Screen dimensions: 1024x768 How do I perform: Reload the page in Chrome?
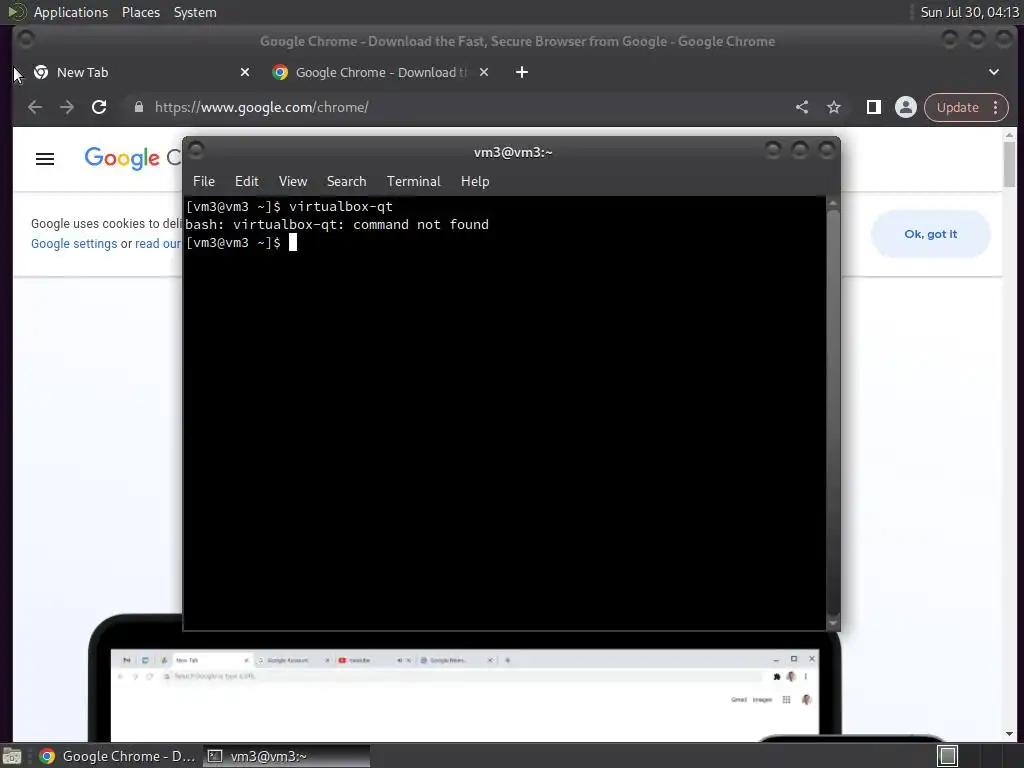pyautogui.click(x=99, y=107)
